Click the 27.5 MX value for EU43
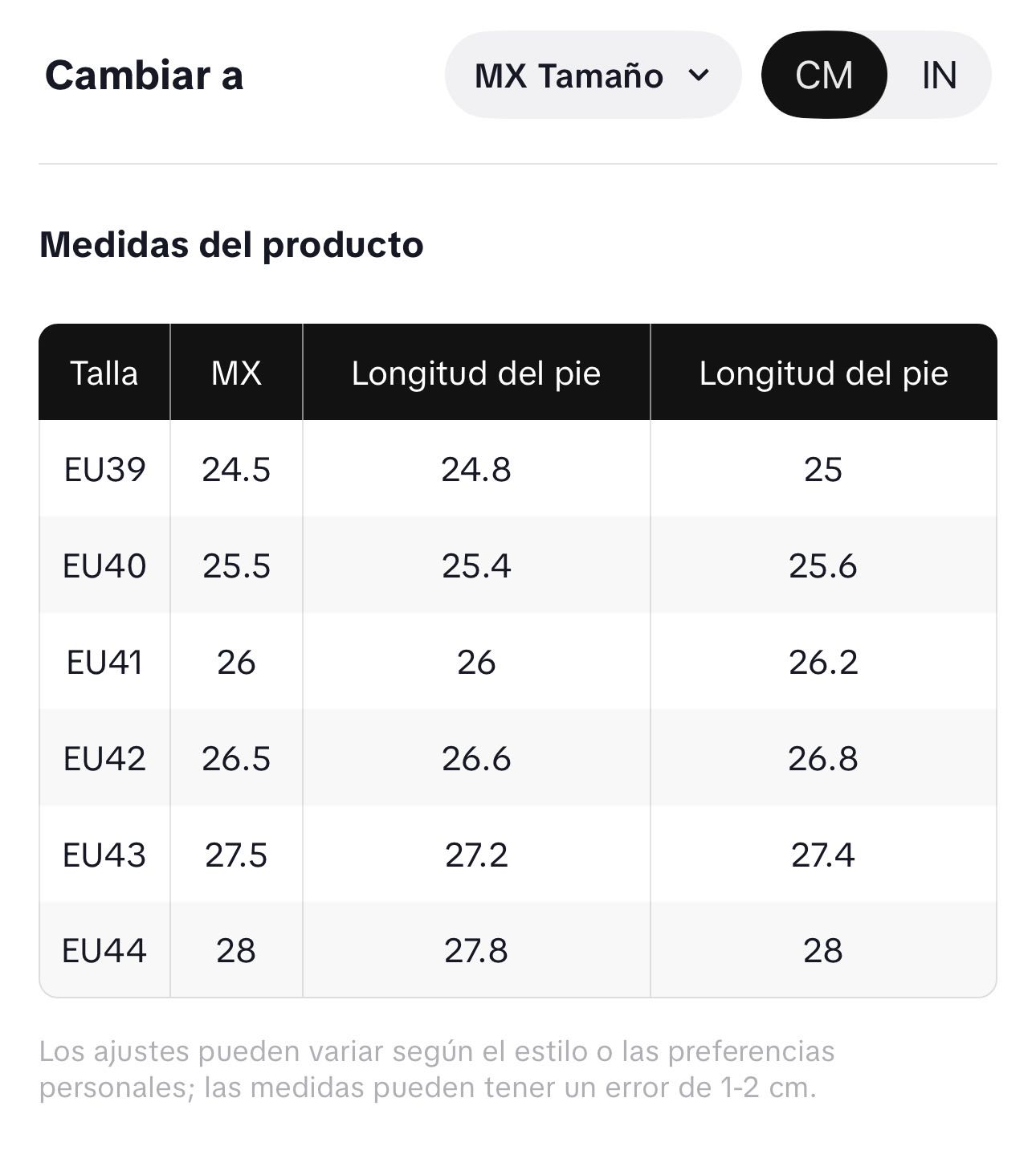Viewport: 1036px width, 1159px height. [x=236, y=855]
